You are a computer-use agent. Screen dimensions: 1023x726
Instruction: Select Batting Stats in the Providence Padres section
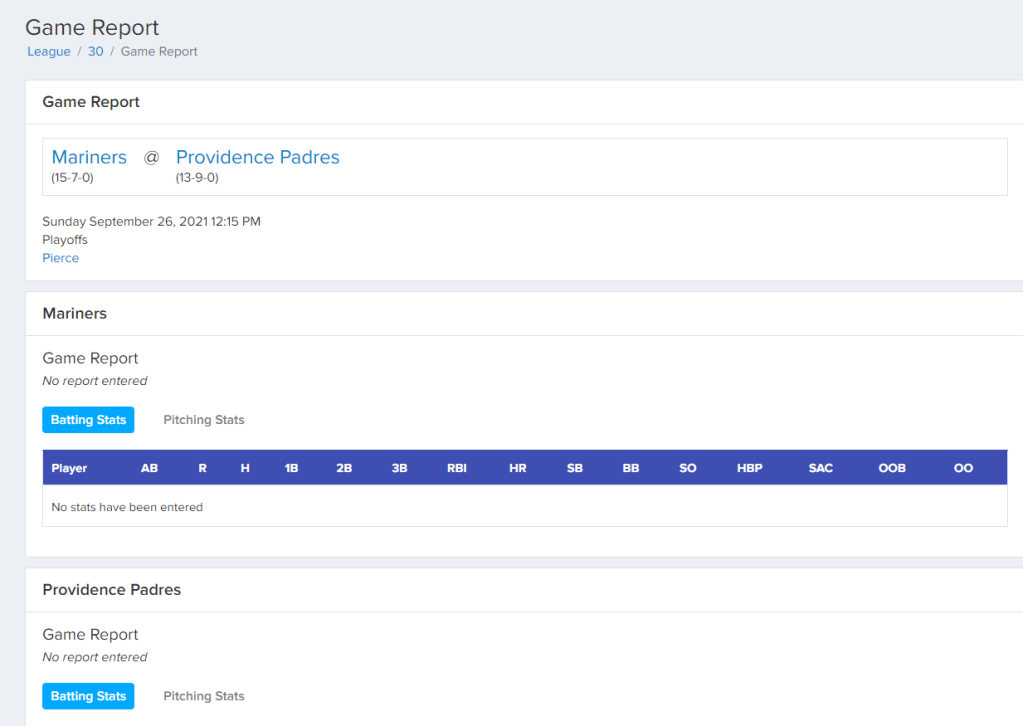88,696
